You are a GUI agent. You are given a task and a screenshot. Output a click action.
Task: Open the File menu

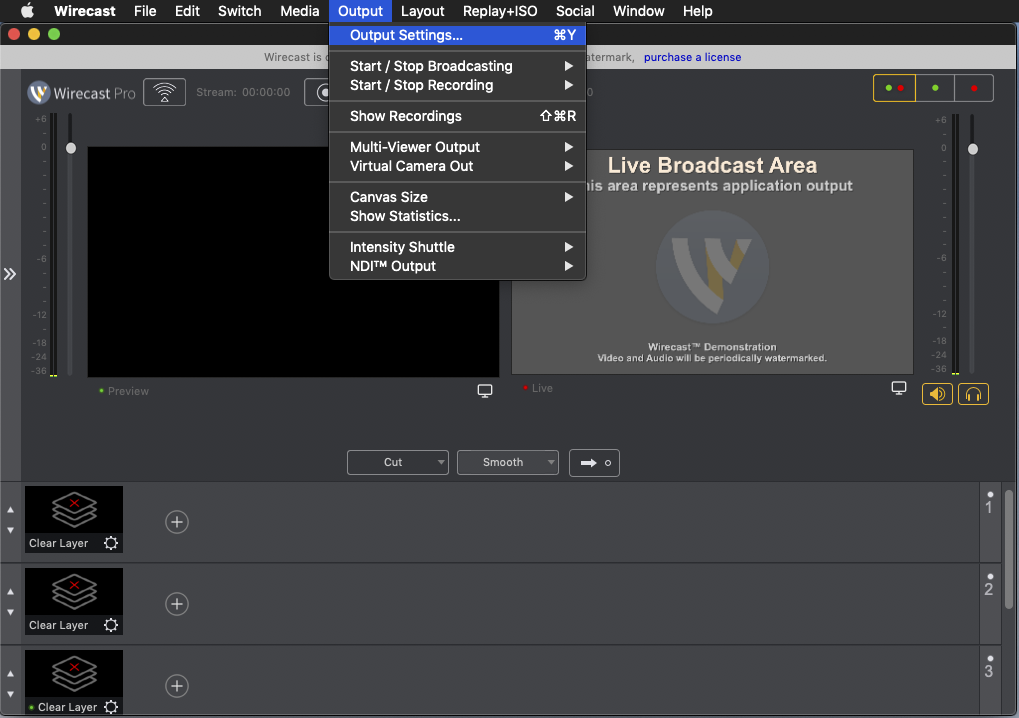(145, 11)
